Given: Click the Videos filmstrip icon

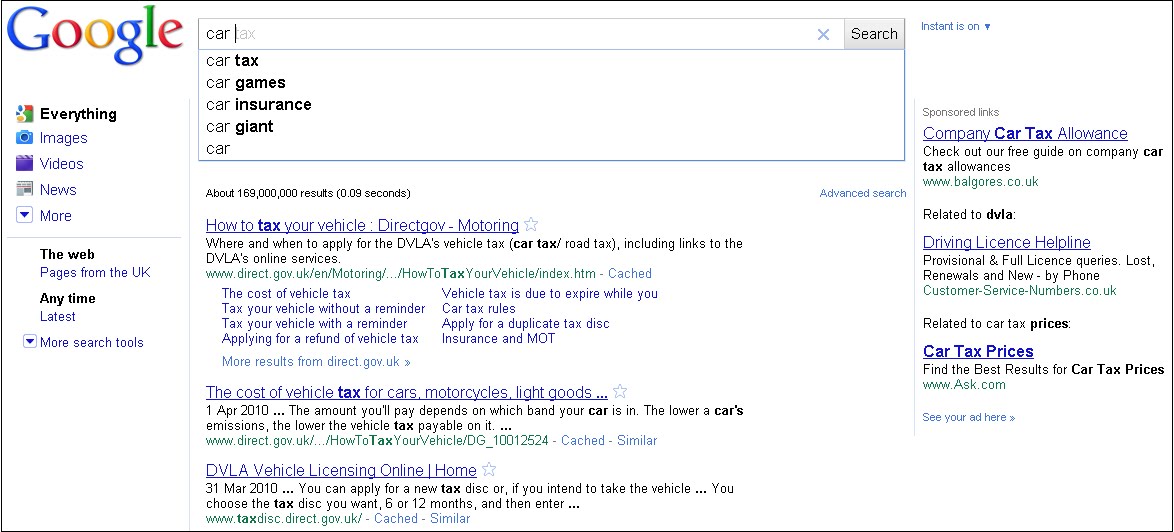Looking at the screenshot, I should pos(25,163).
